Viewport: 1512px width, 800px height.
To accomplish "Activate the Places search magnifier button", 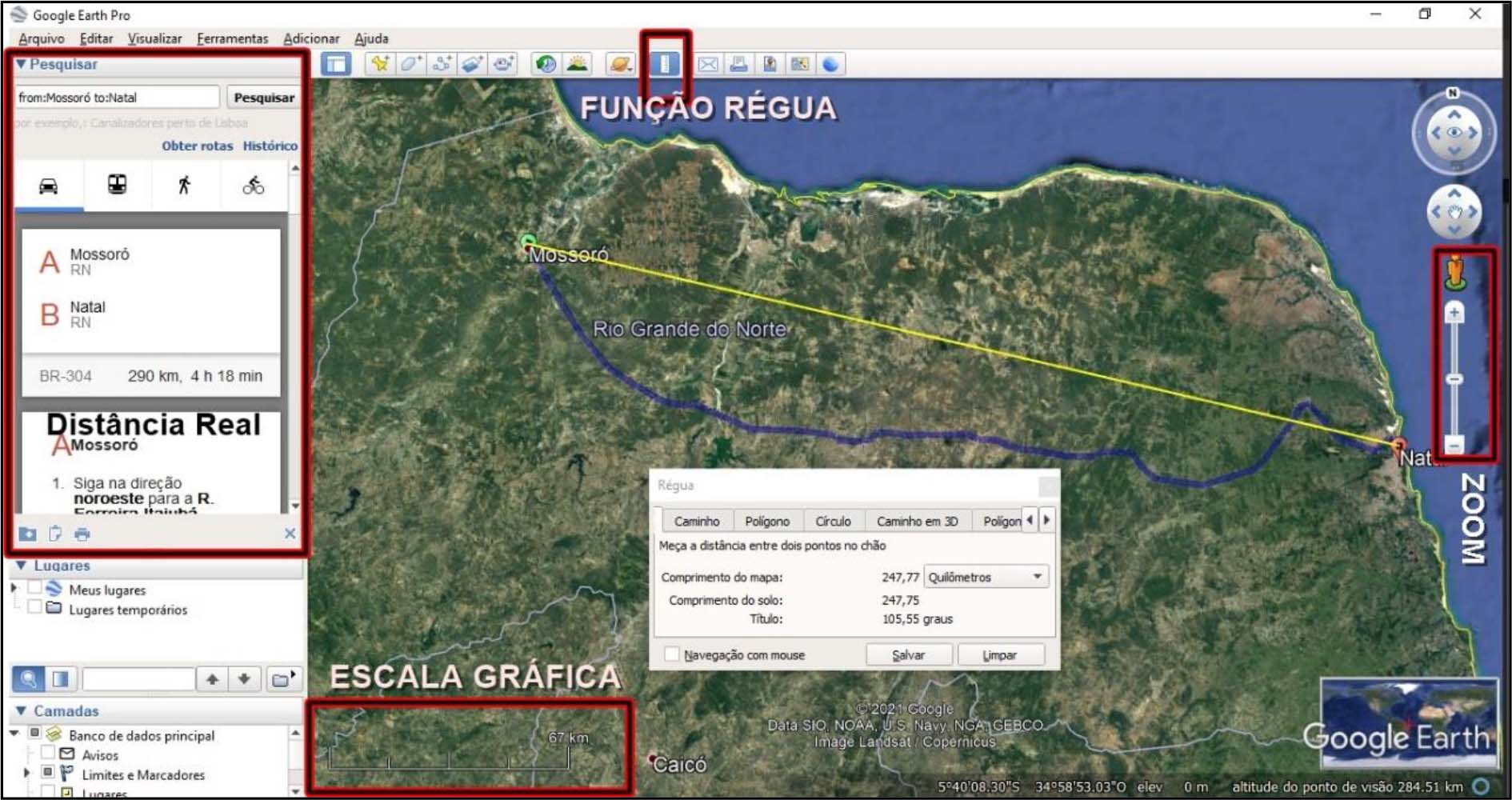I will [28, 679].
